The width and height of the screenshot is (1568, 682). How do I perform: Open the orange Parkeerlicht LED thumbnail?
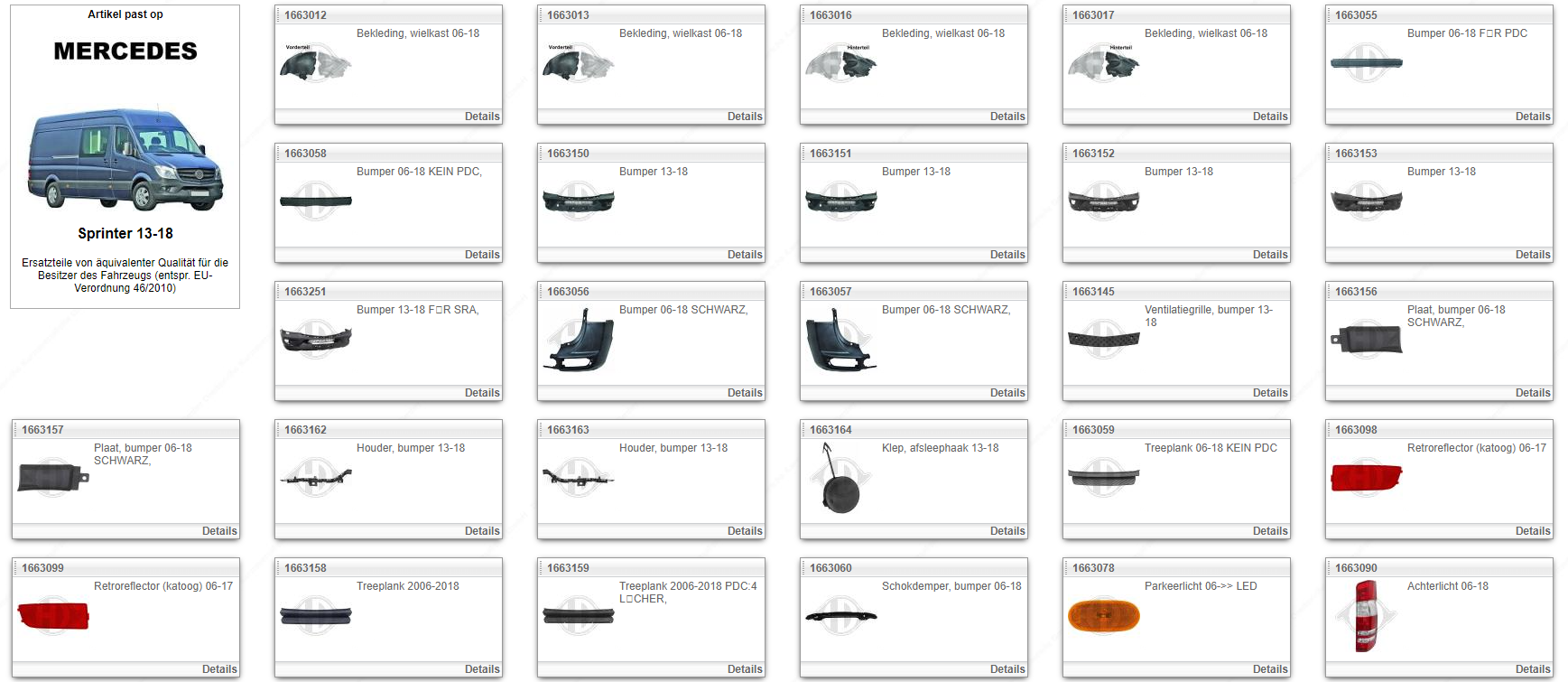[x=1103, y=616]
